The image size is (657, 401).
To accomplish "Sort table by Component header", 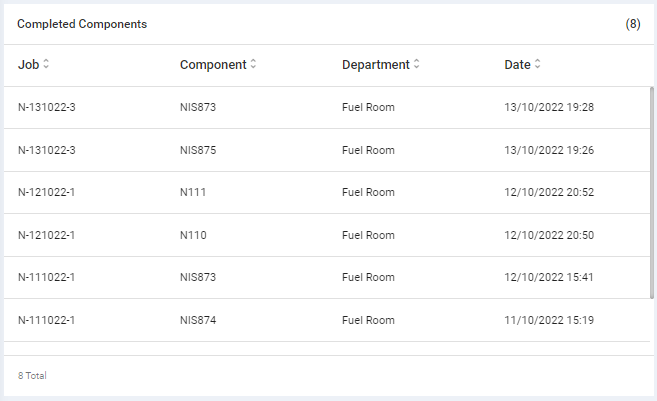I will 212,64.
